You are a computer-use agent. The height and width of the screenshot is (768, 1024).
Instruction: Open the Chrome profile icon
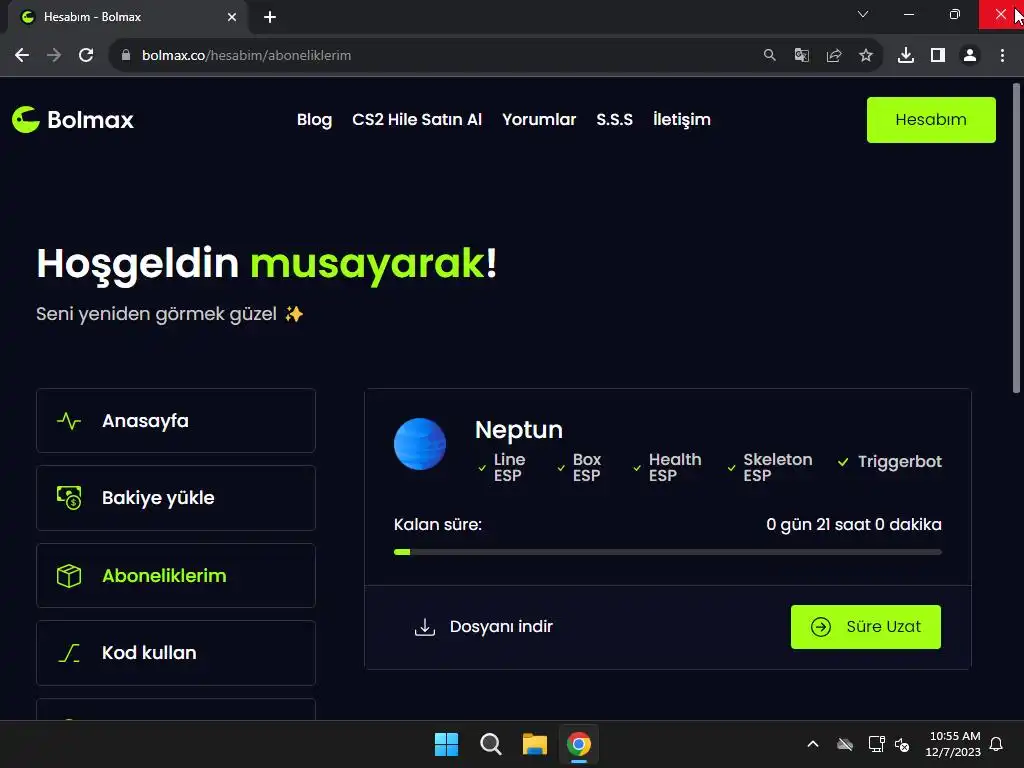click(970, 56)
